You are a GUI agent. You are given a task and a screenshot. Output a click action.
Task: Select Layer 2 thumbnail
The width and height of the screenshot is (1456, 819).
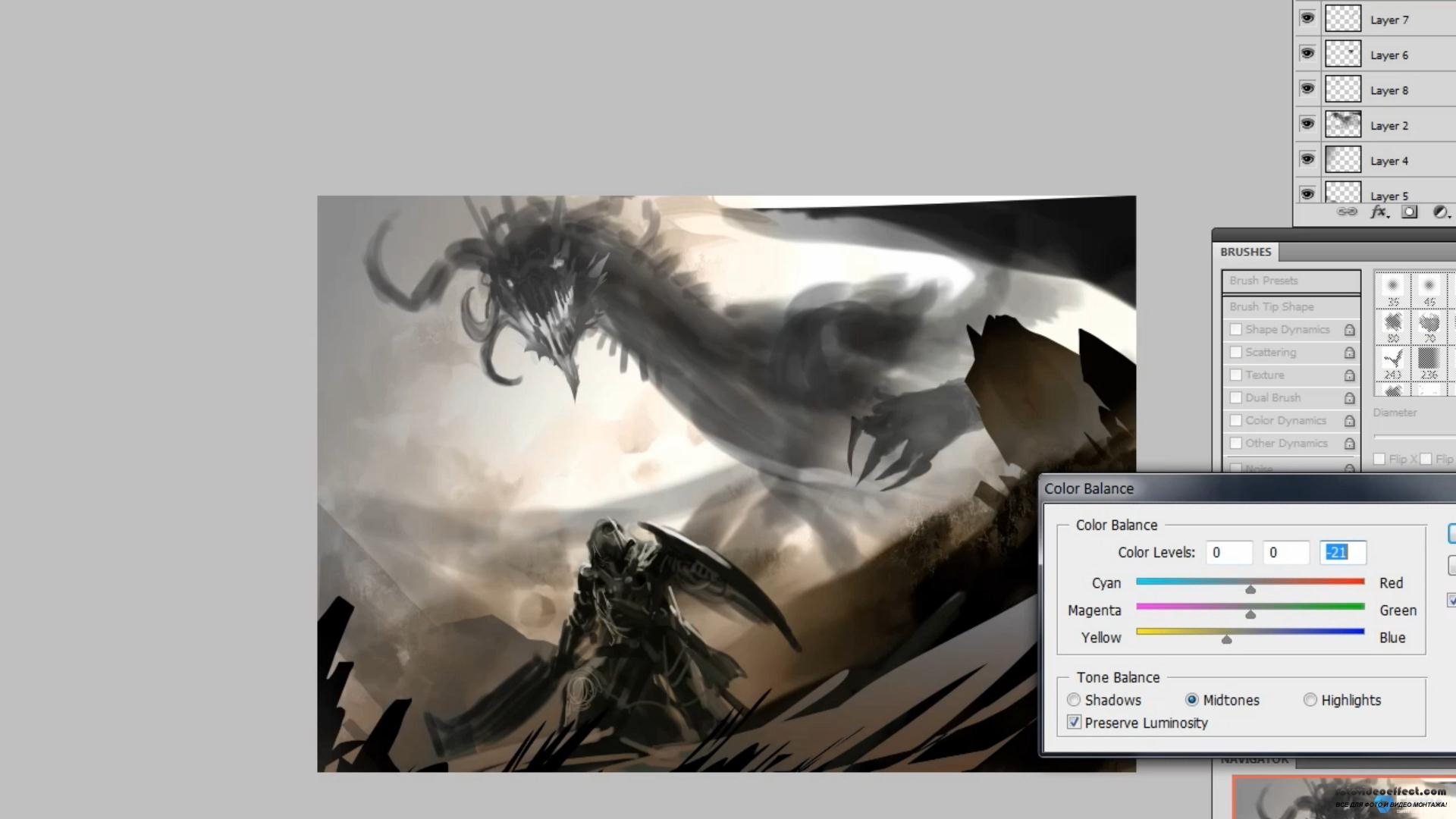click(1343, 124)
